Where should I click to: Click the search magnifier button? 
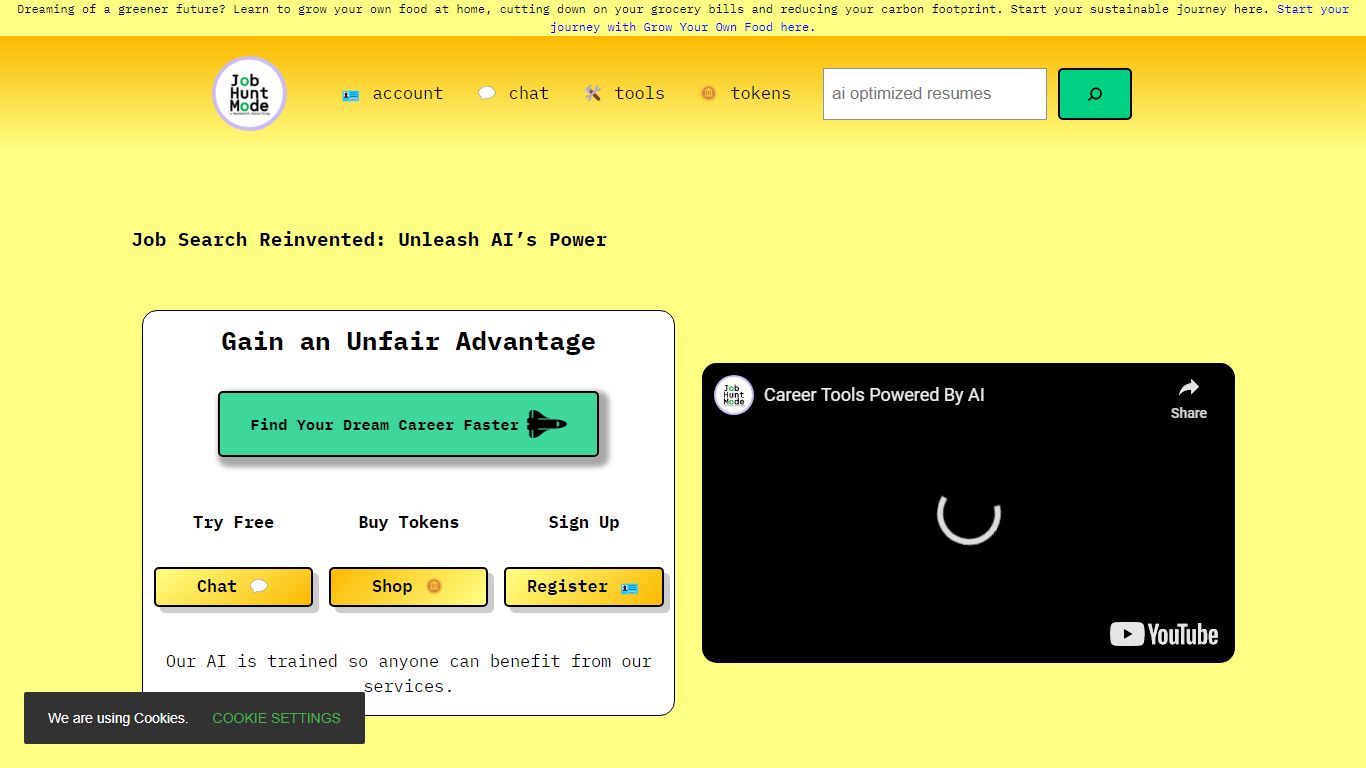tap(1094, 94)
